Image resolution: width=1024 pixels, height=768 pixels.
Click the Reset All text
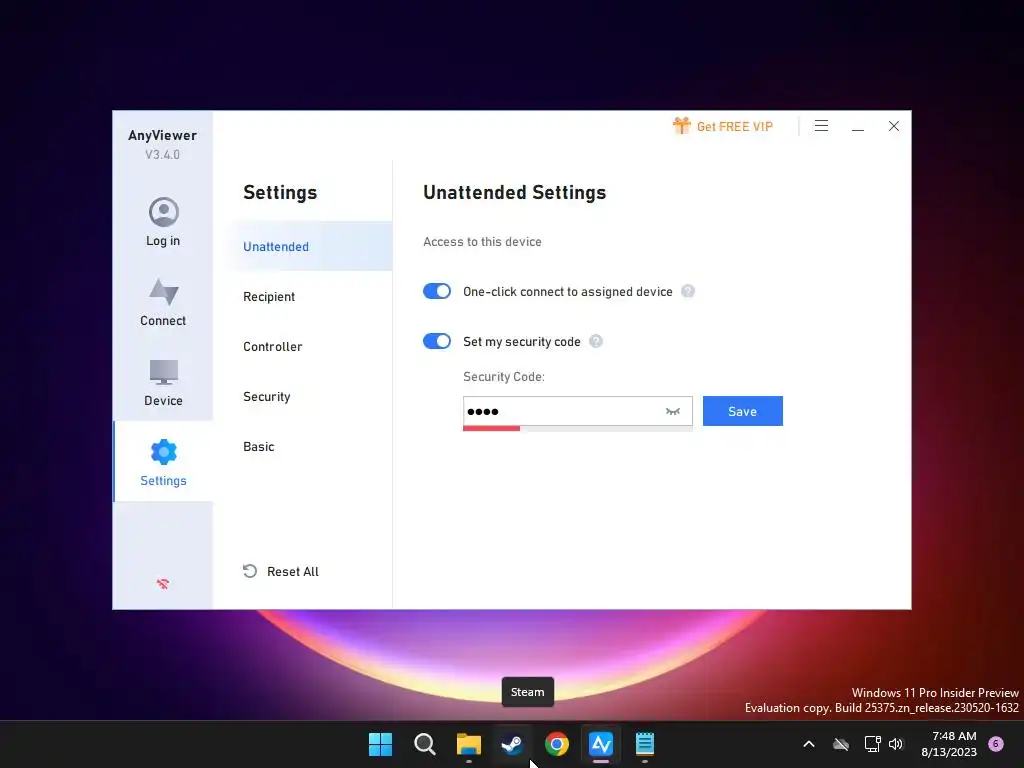(293, 571)
